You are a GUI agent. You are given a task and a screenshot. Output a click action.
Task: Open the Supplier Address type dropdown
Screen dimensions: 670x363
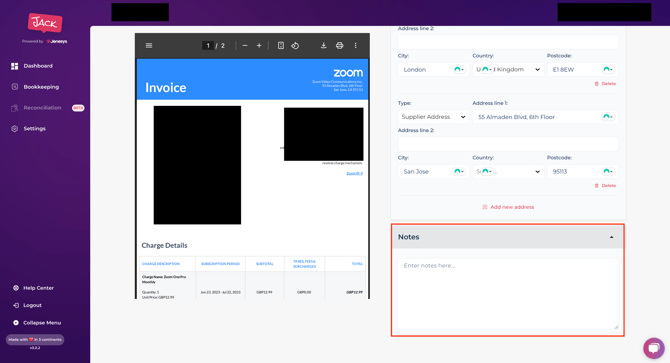(433, 117)
